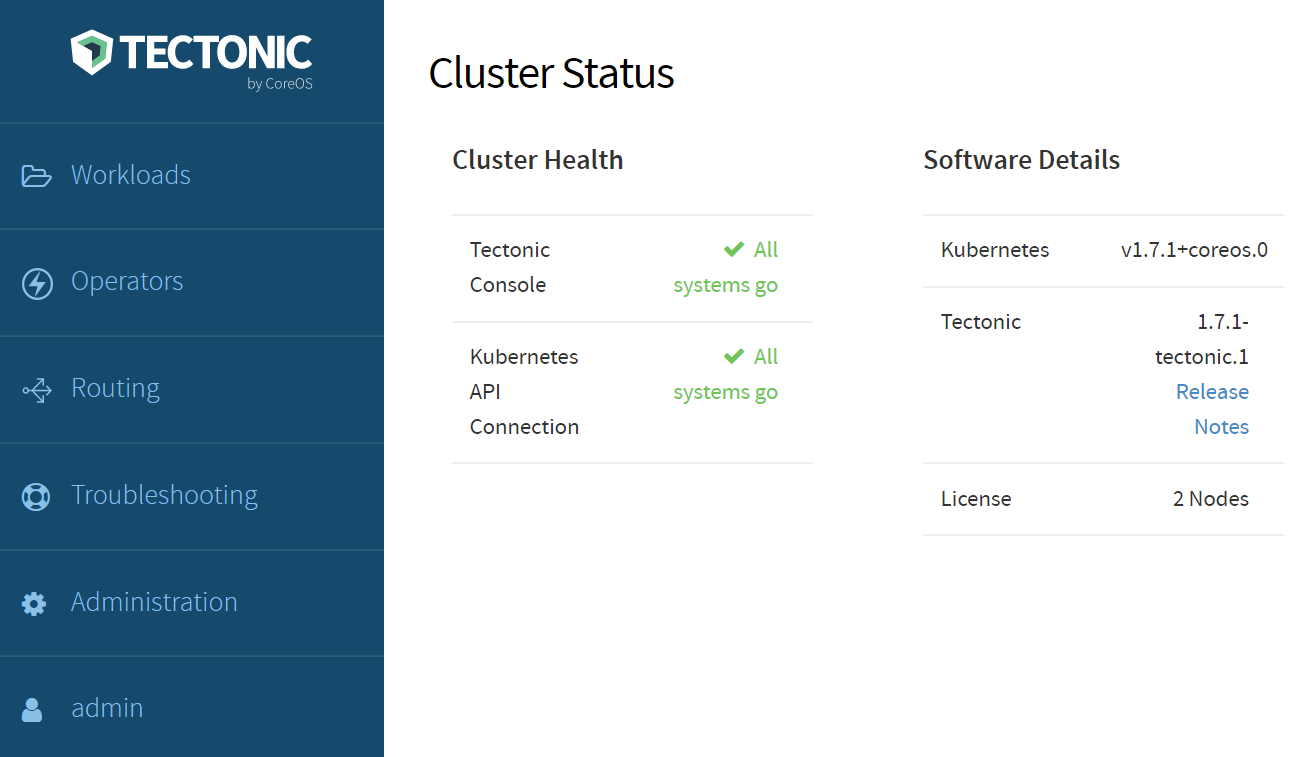Click the Software Details heading
Image resolution: width=1306 pixels, height=757 pixels.
[1021, 160]
